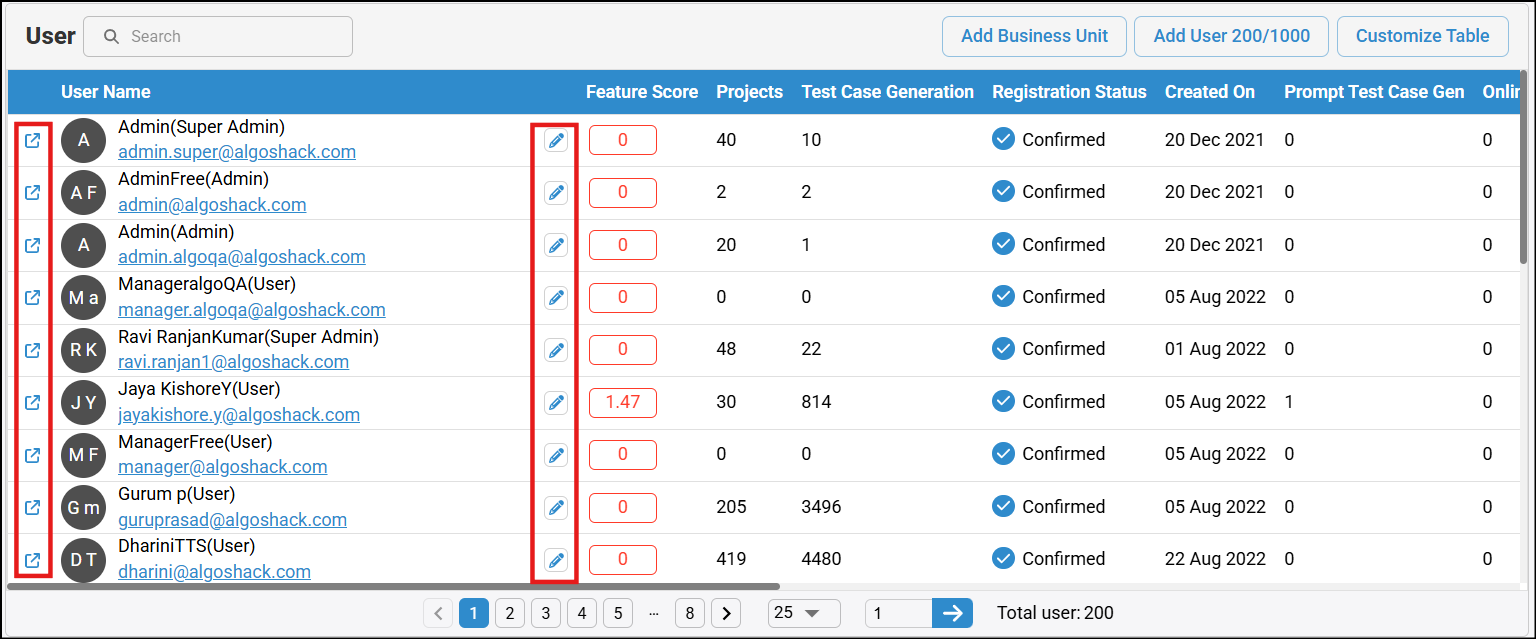The image size is (1536, 639).
Task: Click edit pencil for AdminFree(Admin) user
Action: (556, 193)
